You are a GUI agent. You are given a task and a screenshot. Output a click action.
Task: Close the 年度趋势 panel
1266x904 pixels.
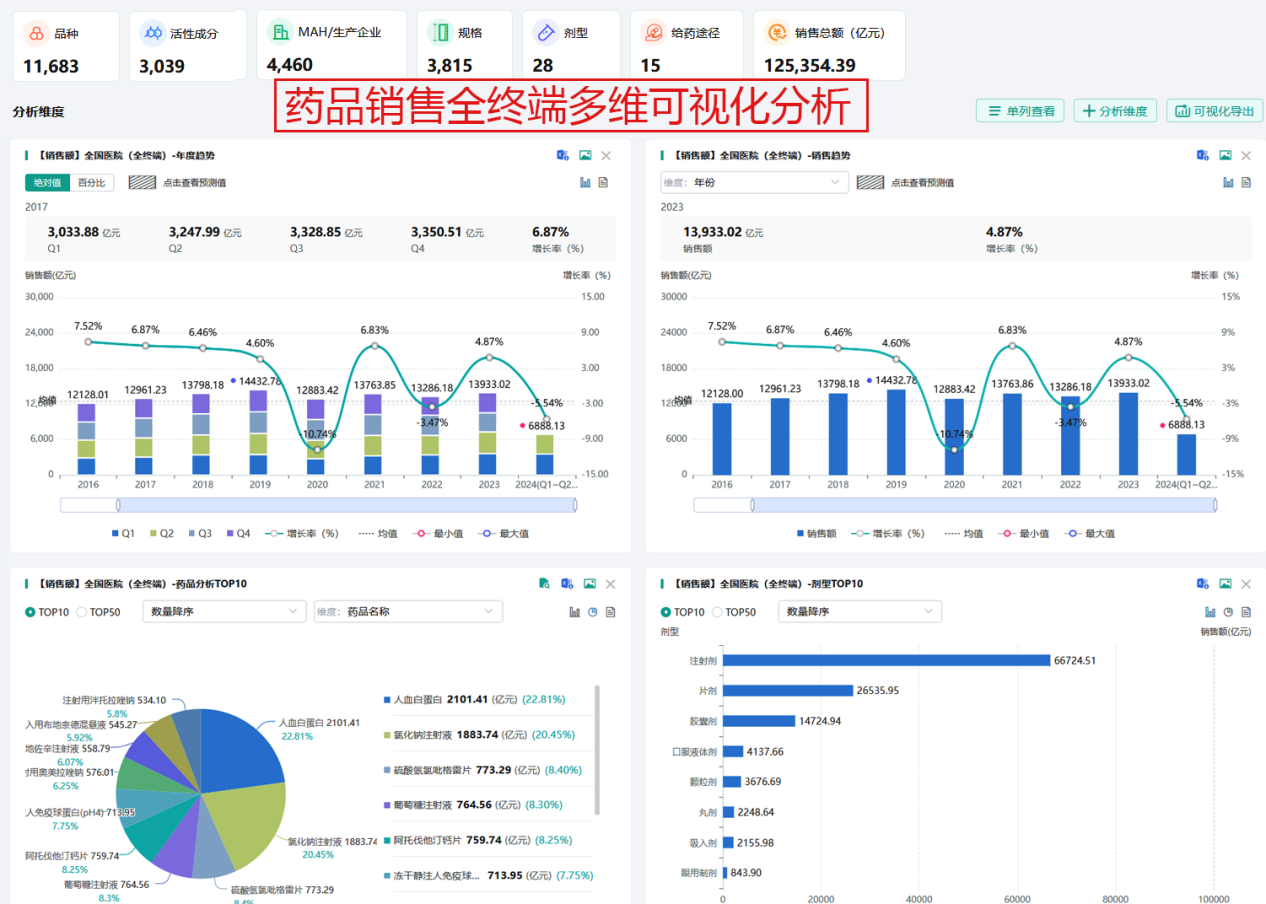(x=606, y=155)
